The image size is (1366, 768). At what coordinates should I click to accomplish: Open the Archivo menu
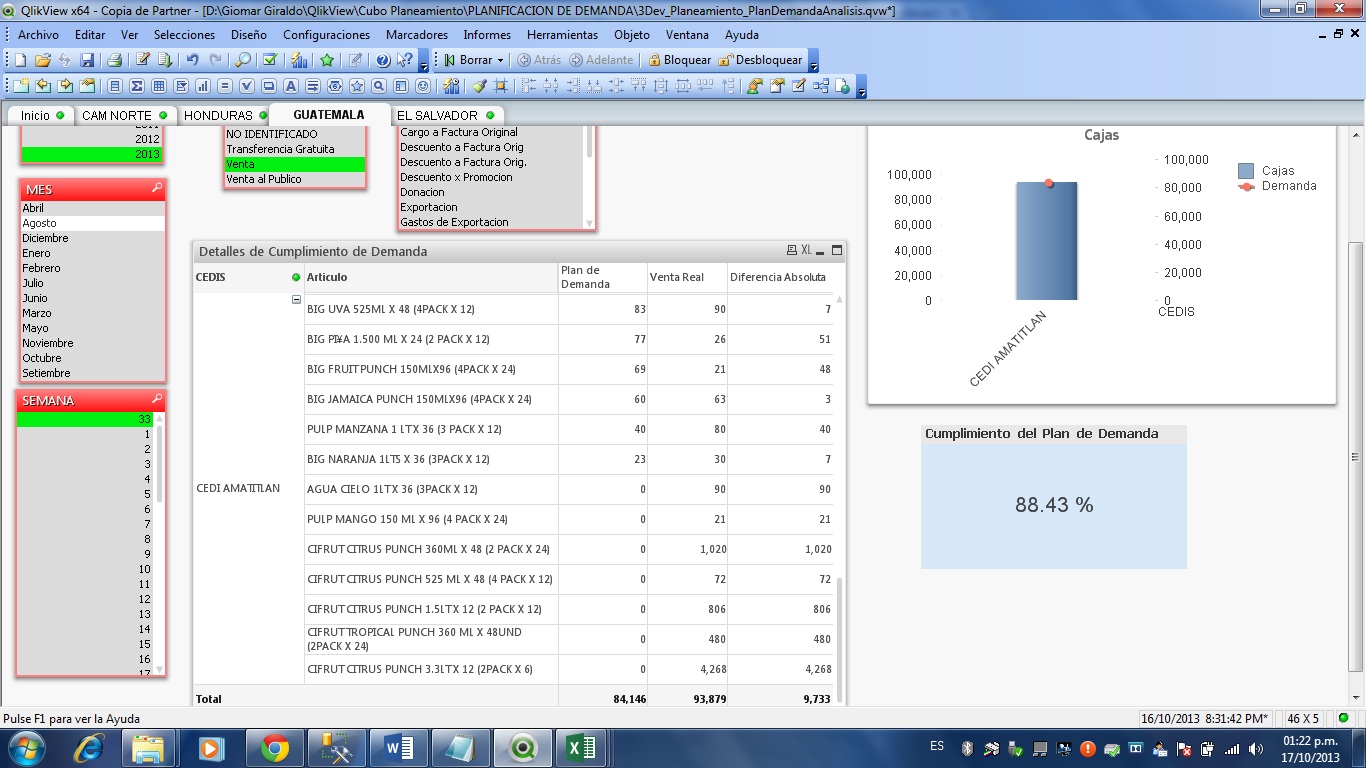pyautogui.click(x=38, y=34)
